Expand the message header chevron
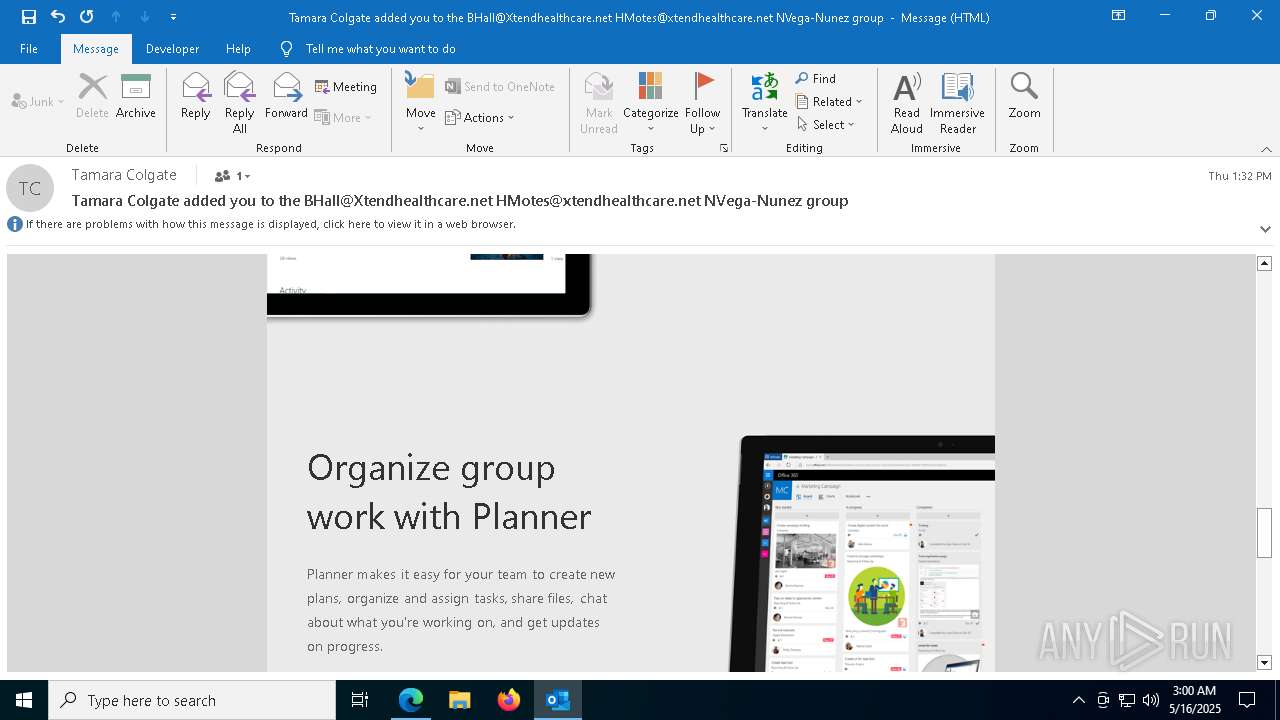This screenshot has height=720, width=1280. [x=1265, y=229]
